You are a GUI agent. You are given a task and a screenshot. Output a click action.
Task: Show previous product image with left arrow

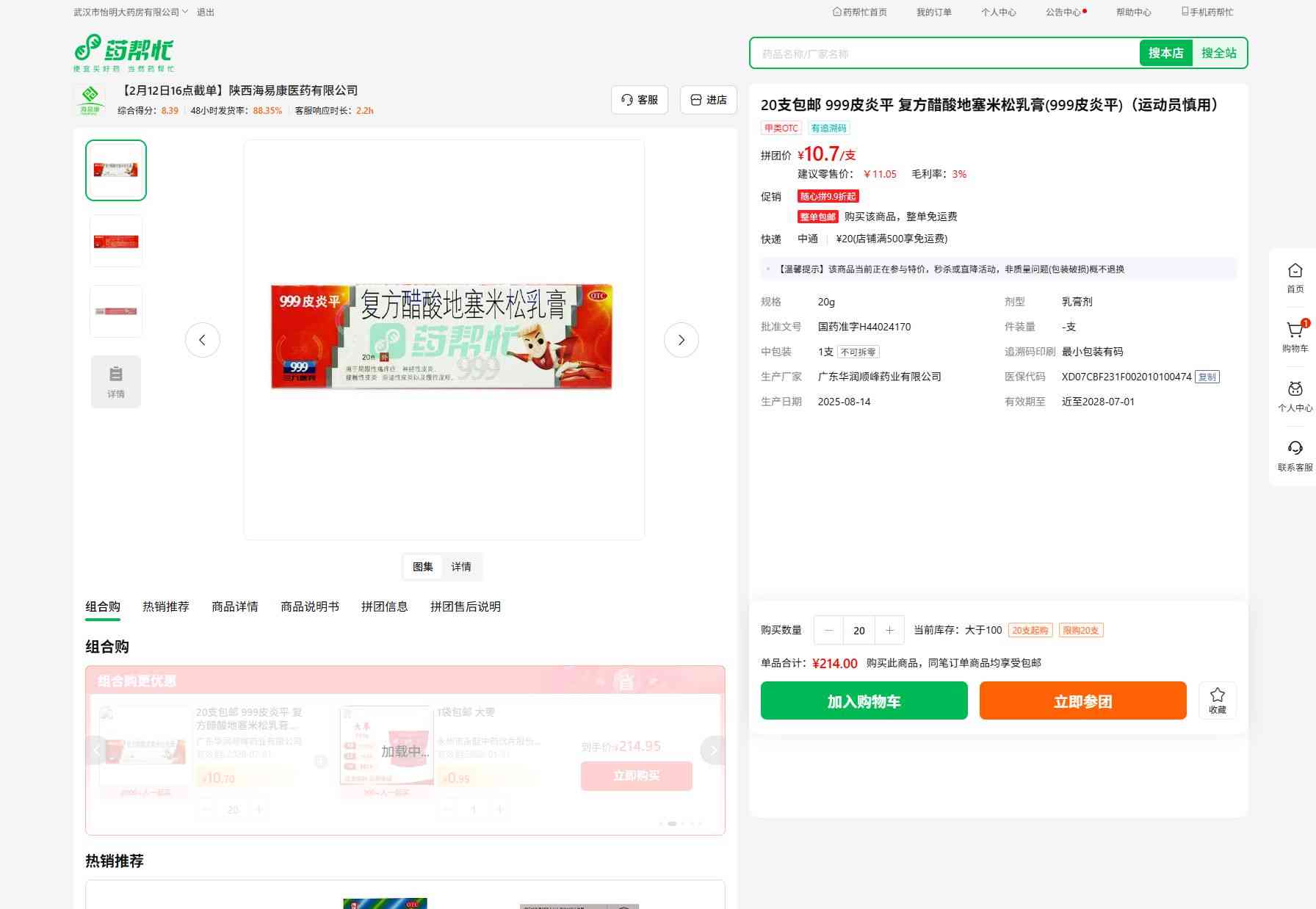[203, 340]
